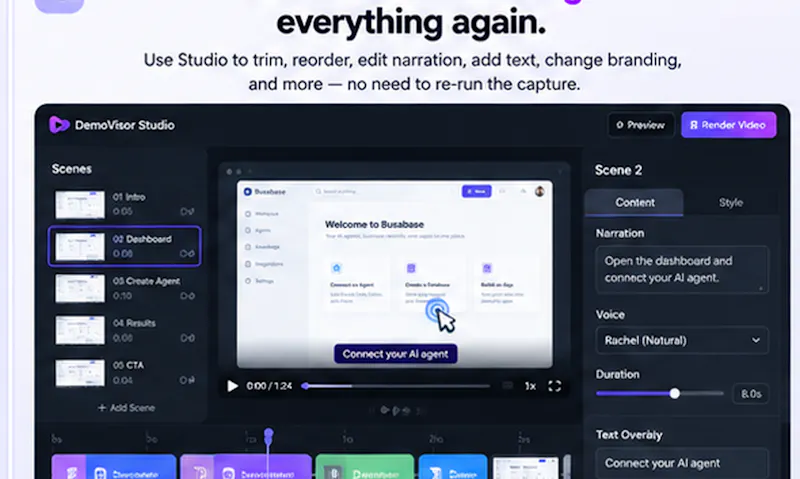Image resolution: width=800 pixels, height=479 pixels.
Task: Open Knowledge in Busabase sidebar
Action: [x=263, y=247]
